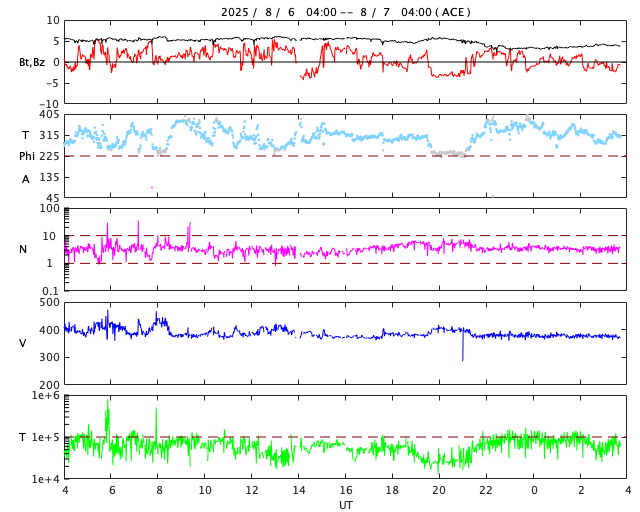Click the "12" hour label on the UT axis
Screen dimensions: 640x512
coord(252,490)
